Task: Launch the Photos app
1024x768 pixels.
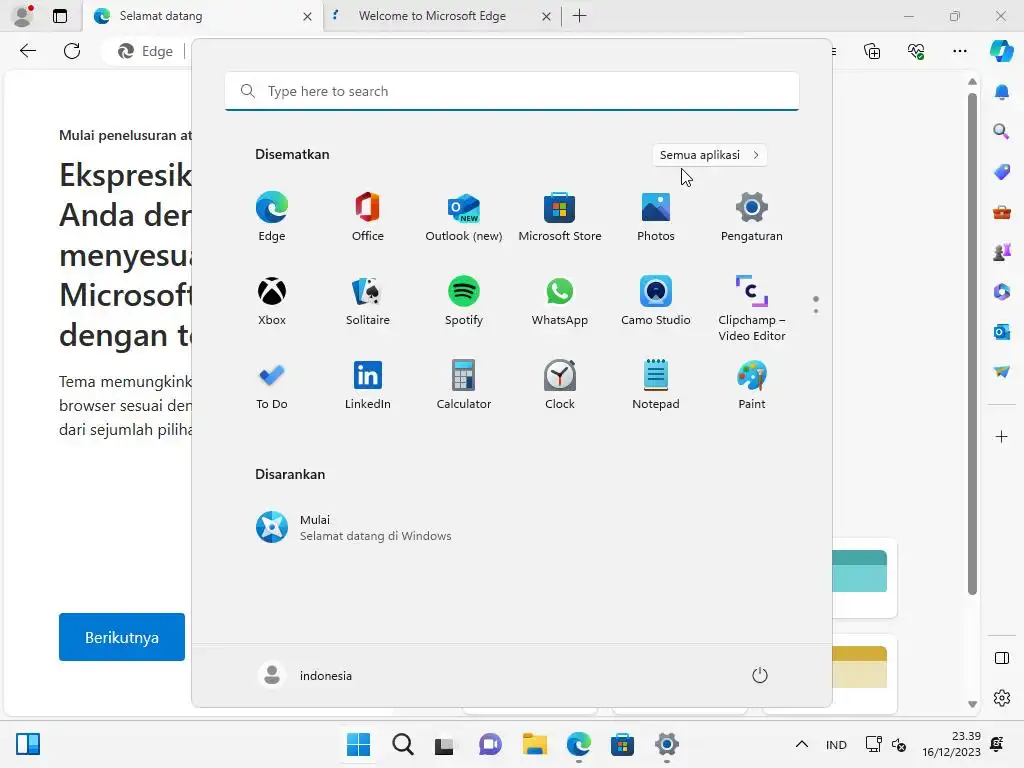Action: (x=656, y=217)
